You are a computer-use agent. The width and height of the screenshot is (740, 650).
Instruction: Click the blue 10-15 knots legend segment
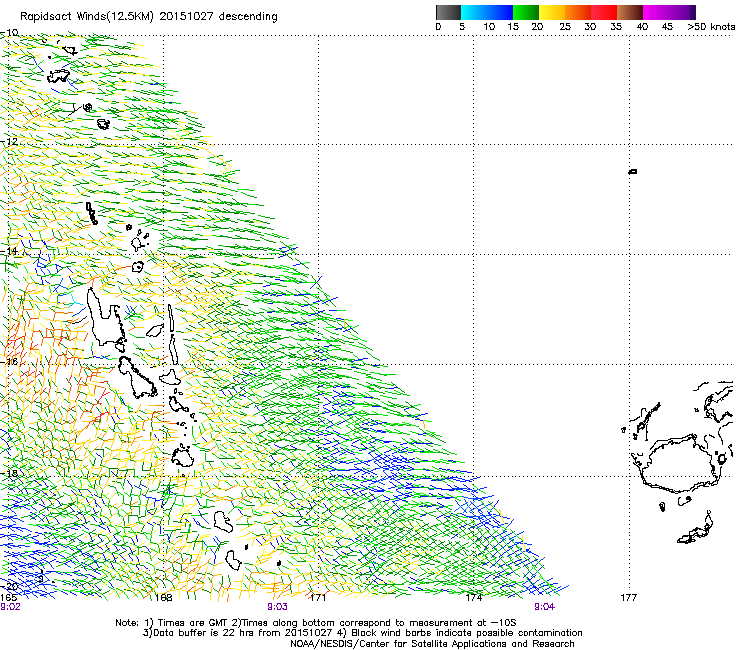point(499,12)
